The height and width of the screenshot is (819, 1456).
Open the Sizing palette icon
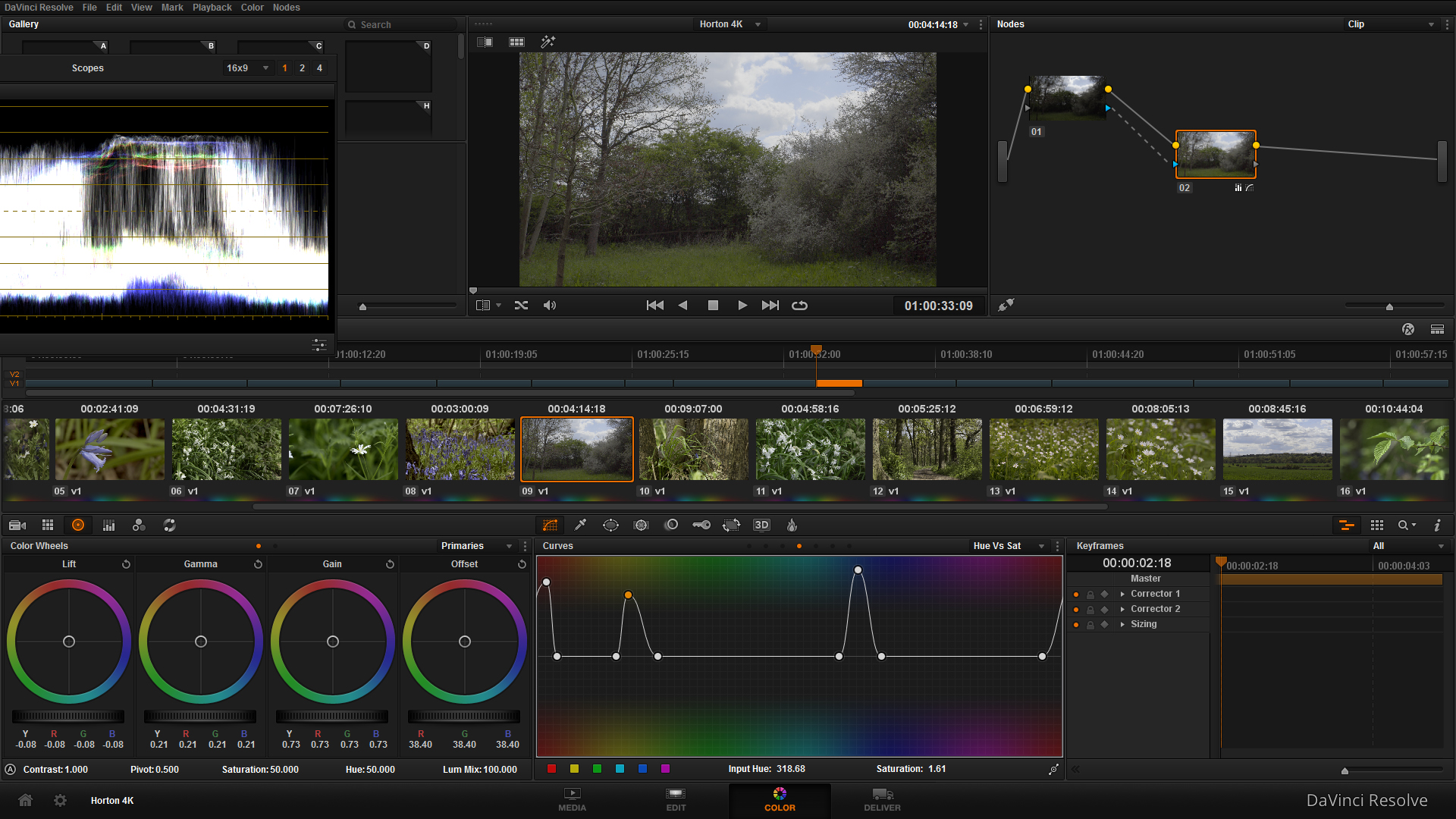731,525
